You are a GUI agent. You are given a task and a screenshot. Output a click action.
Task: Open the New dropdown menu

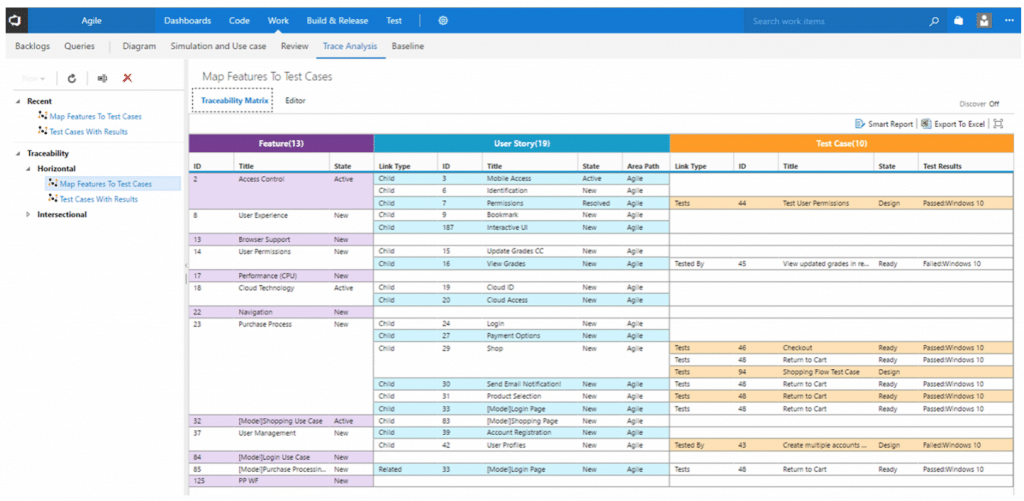click(34, 78)
